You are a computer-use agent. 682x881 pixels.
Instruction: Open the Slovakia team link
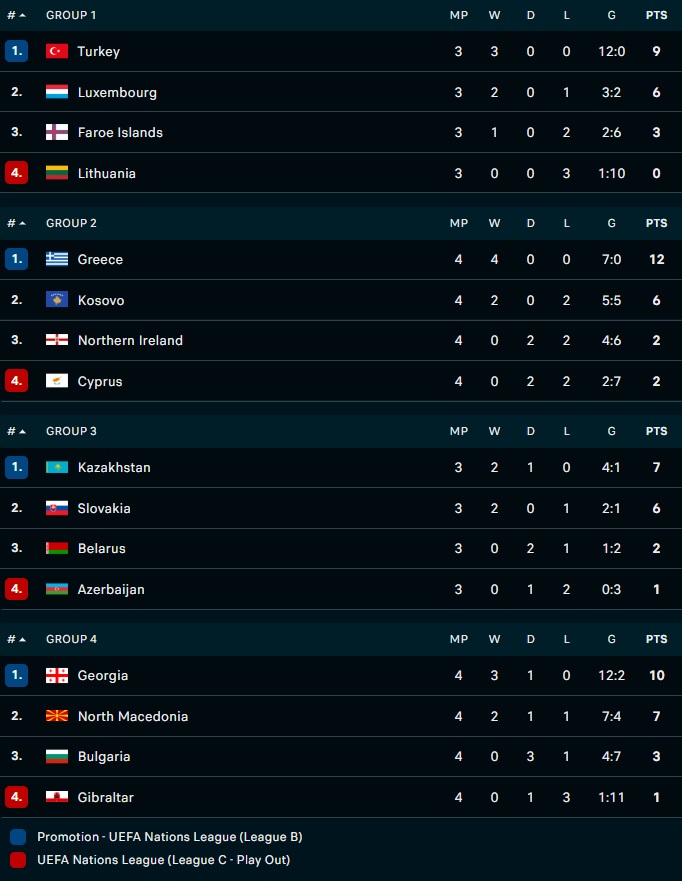pyautogui.click(x=104, y=508)
